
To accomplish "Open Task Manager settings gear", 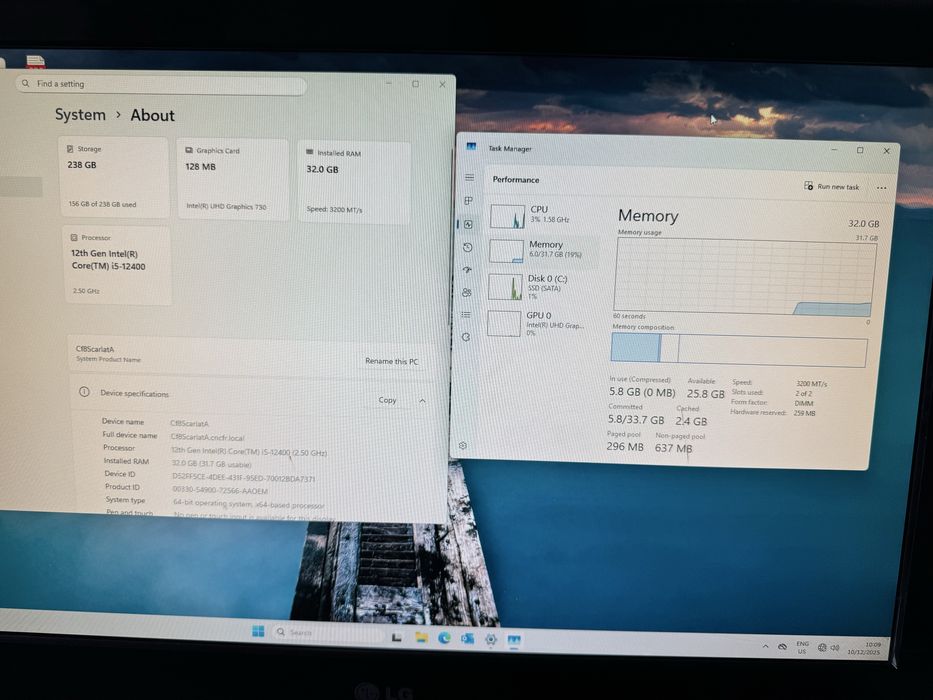I will click(x=463, y=445).
